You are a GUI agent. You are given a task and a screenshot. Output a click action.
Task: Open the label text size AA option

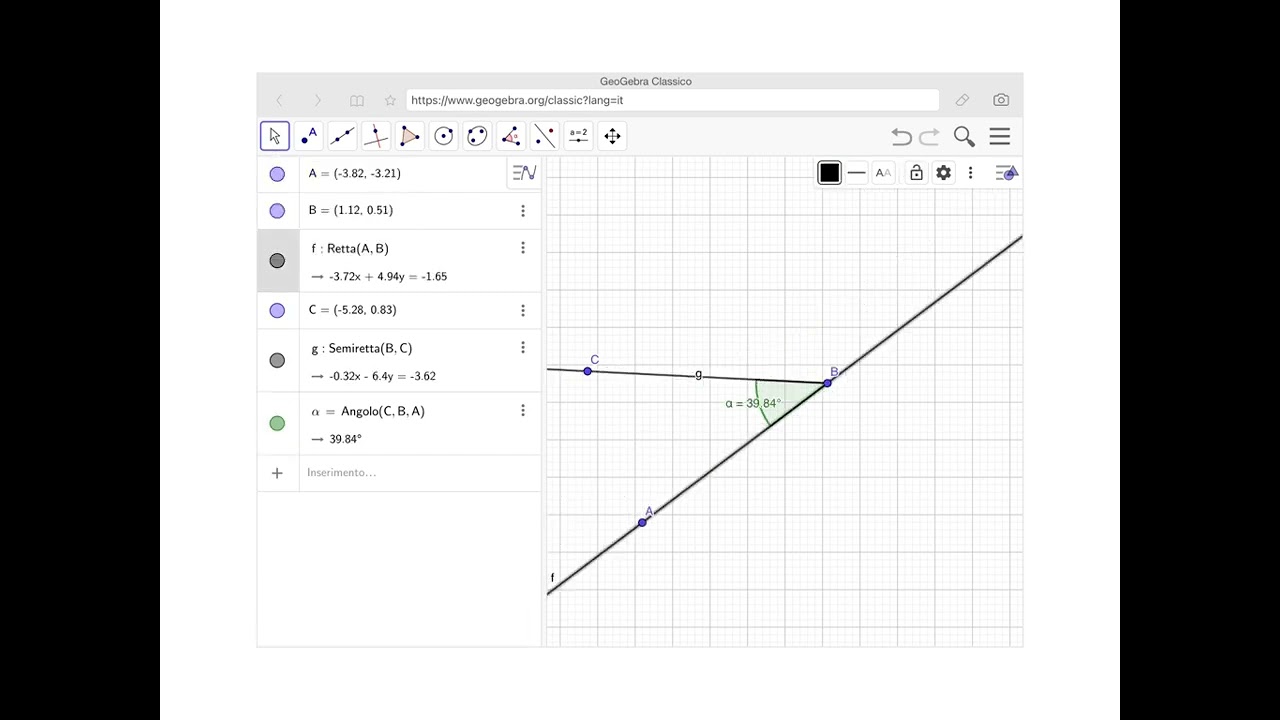tap(883, 173)
